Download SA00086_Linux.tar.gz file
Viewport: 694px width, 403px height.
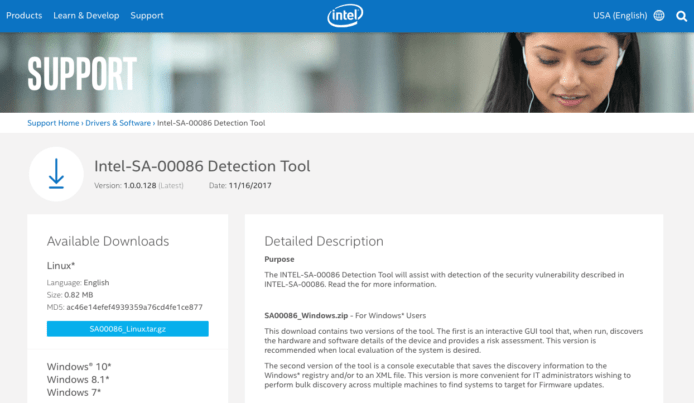(x=127, y=329)
